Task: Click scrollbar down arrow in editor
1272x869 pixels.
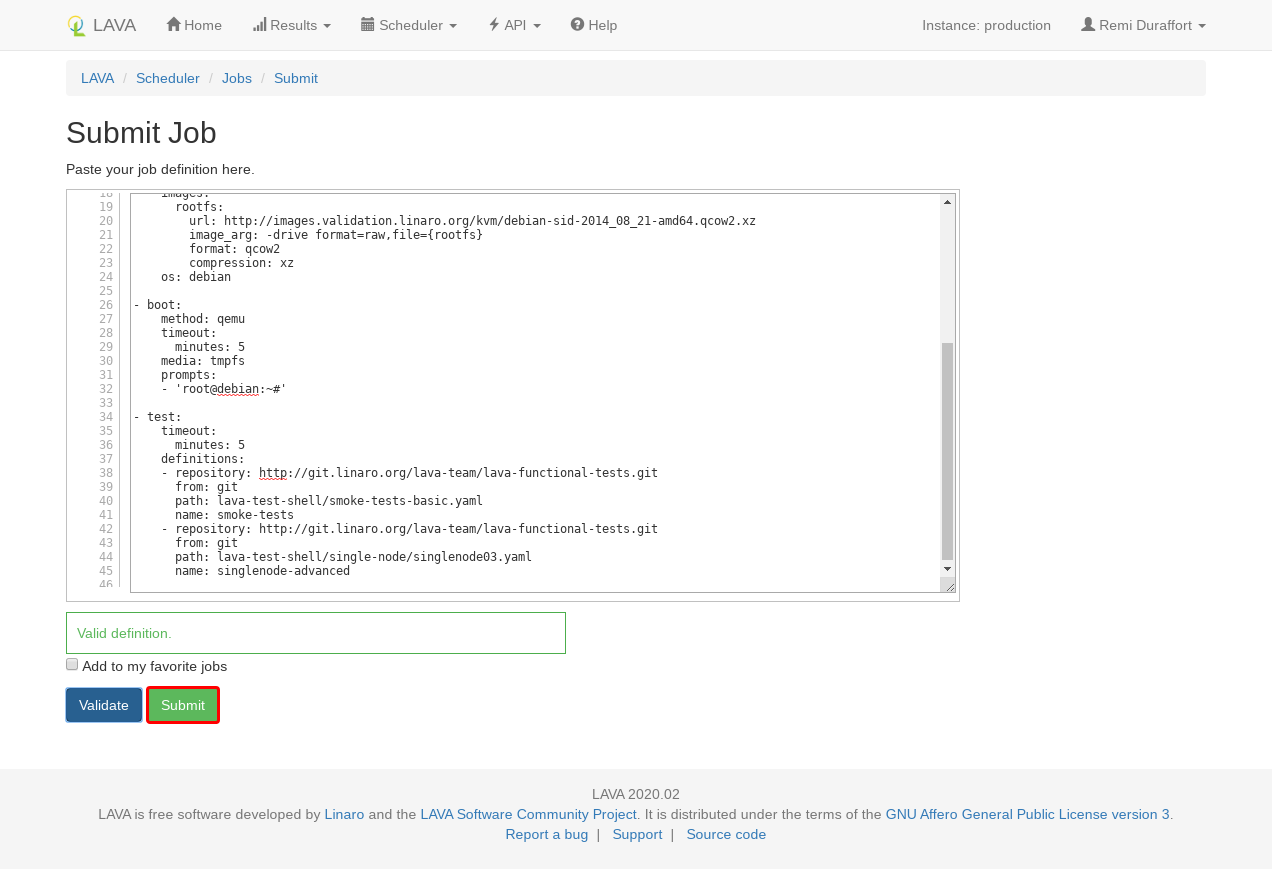Action: click(947, 569)
